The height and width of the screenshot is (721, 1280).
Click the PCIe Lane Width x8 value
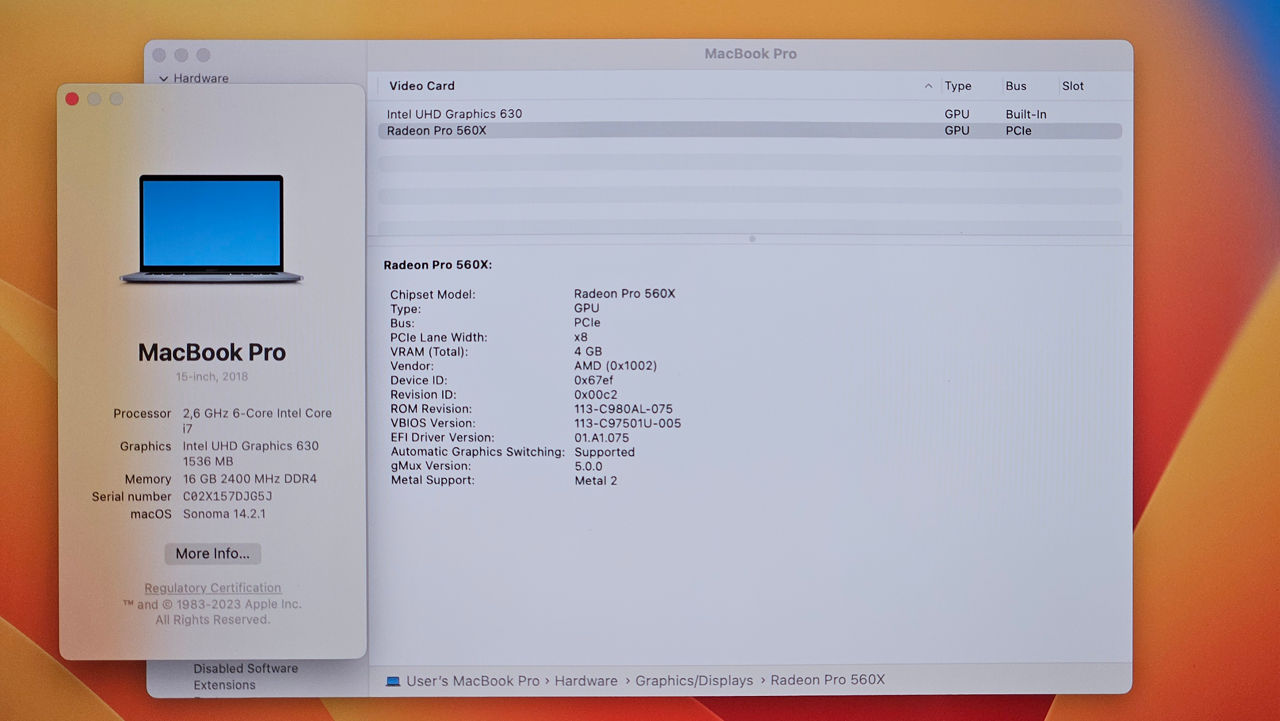click(x=581, y=338)
